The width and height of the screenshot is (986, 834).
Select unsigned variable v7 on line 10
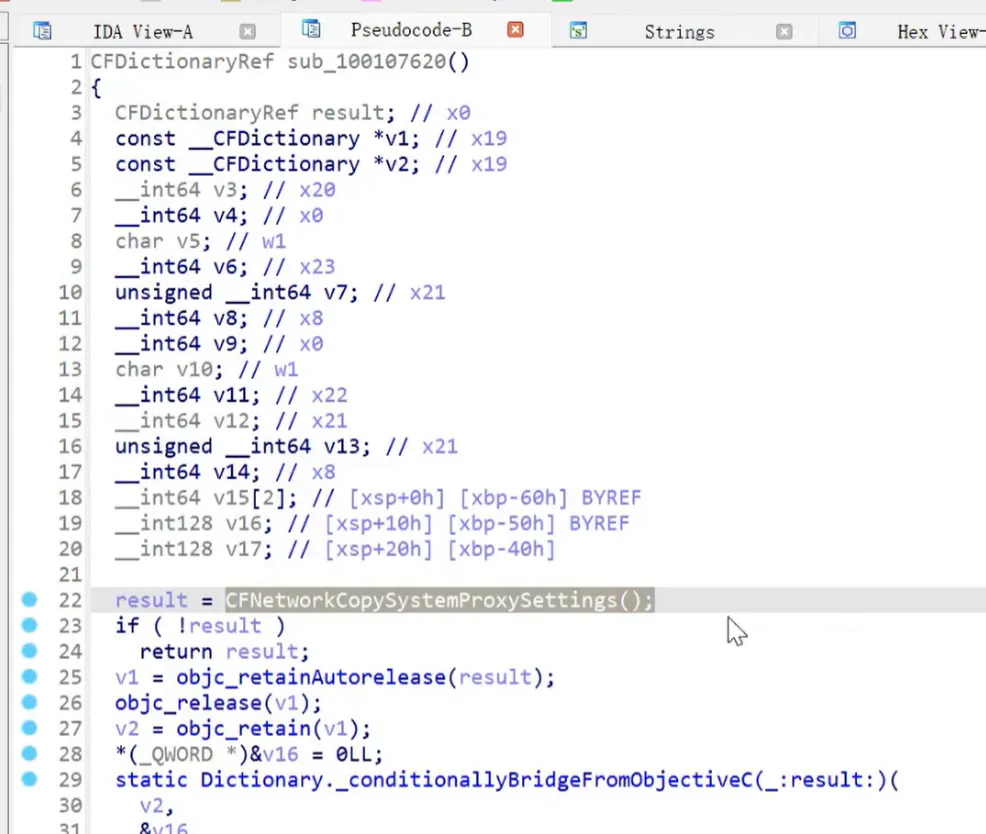[x=336, y=292]
